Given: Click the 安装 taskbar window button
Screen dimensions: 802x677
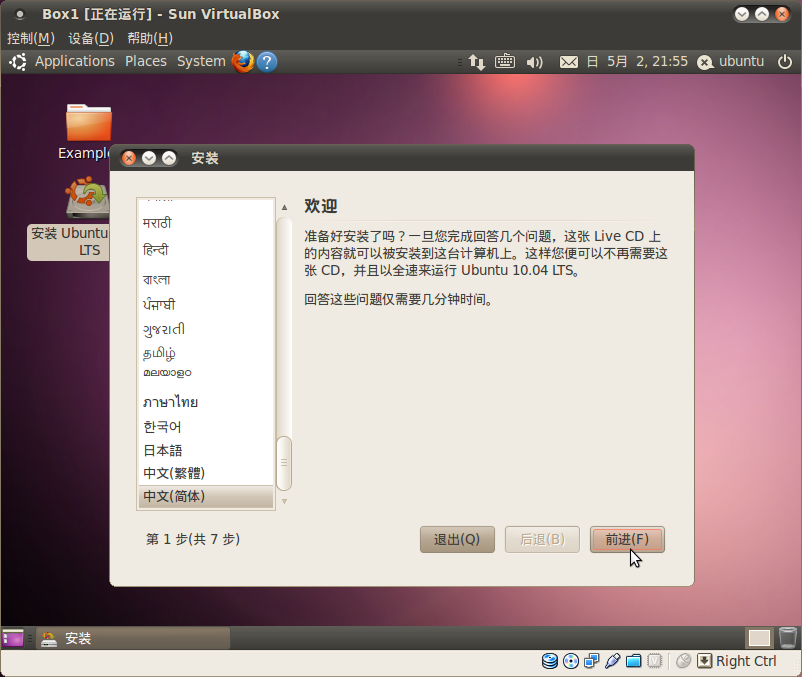Looking at the screenshot, I should (x=133, y=638).
